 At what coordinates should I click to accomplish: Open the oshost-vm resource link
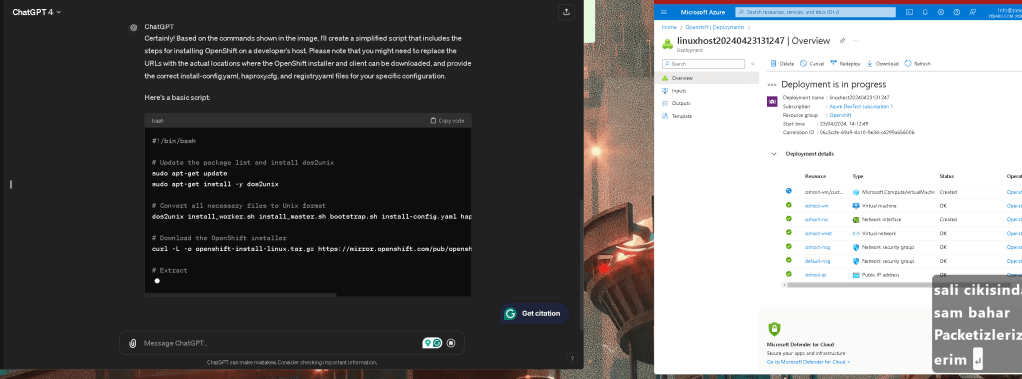[x=816, y=205]
